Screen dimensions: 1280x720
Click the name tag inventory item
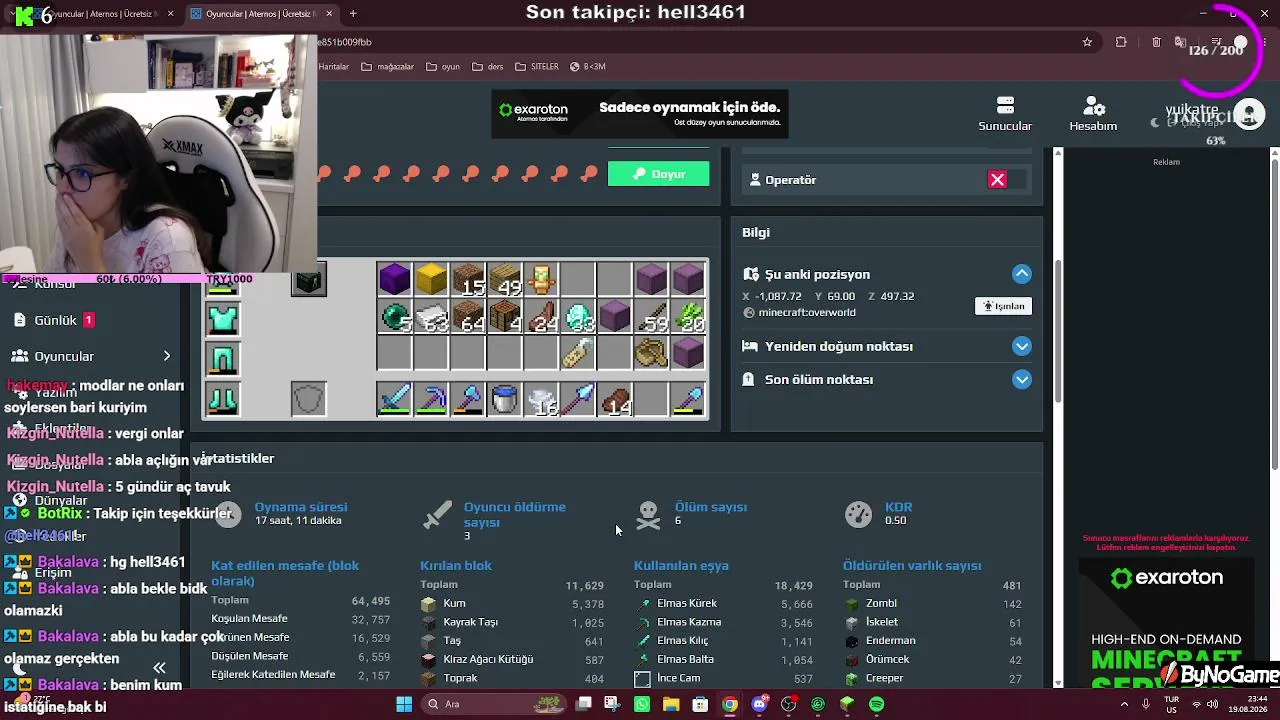pyautogui.click(x=579, y=353)
